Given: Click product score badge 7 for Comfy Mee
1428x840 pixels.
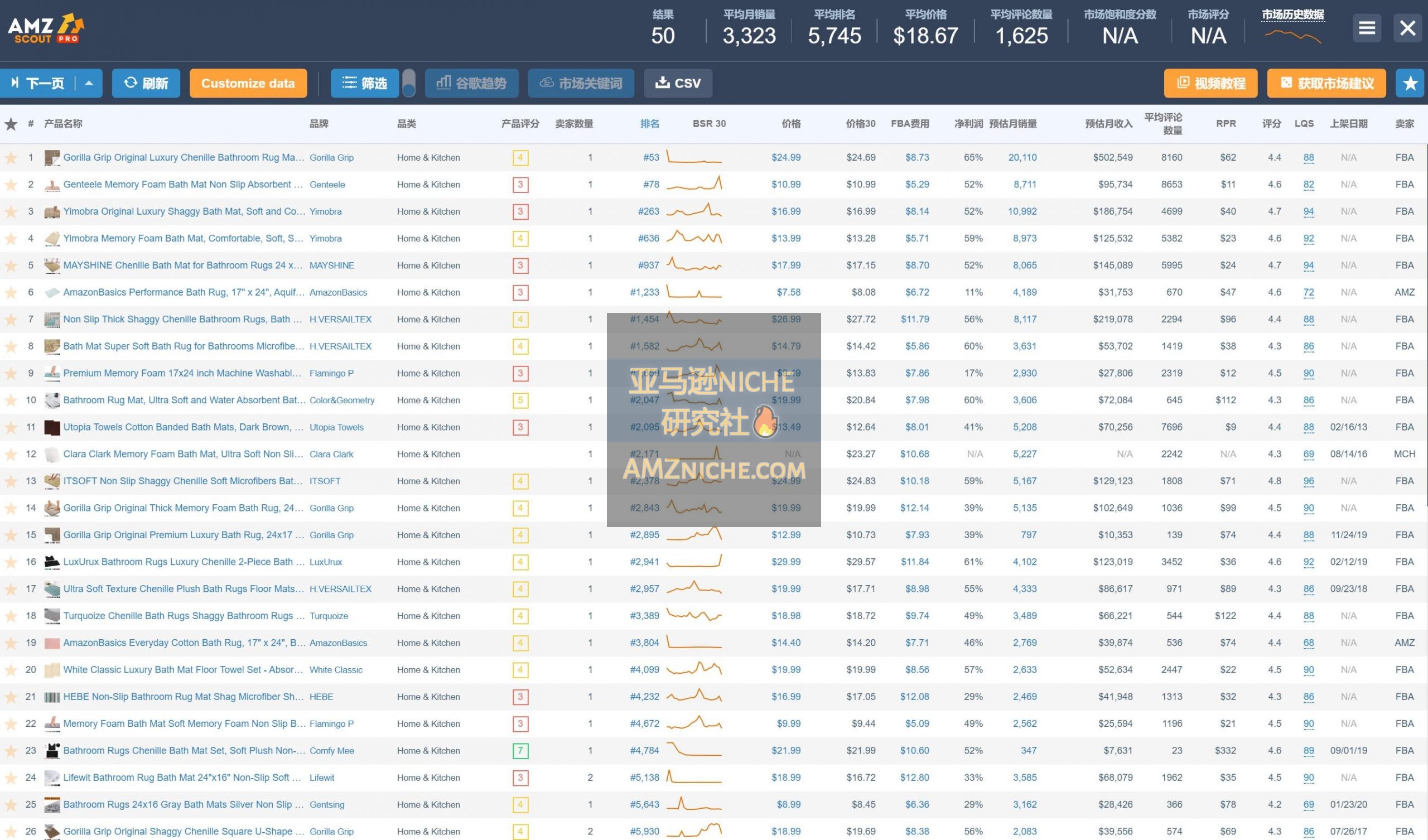Looking at the screenshot, I should click(520, 751).
